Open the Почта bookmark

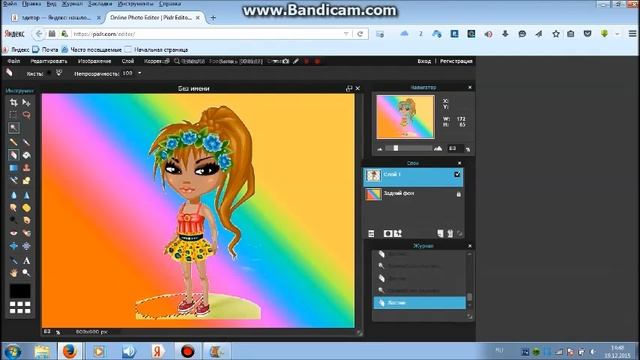tap(46, 49)
